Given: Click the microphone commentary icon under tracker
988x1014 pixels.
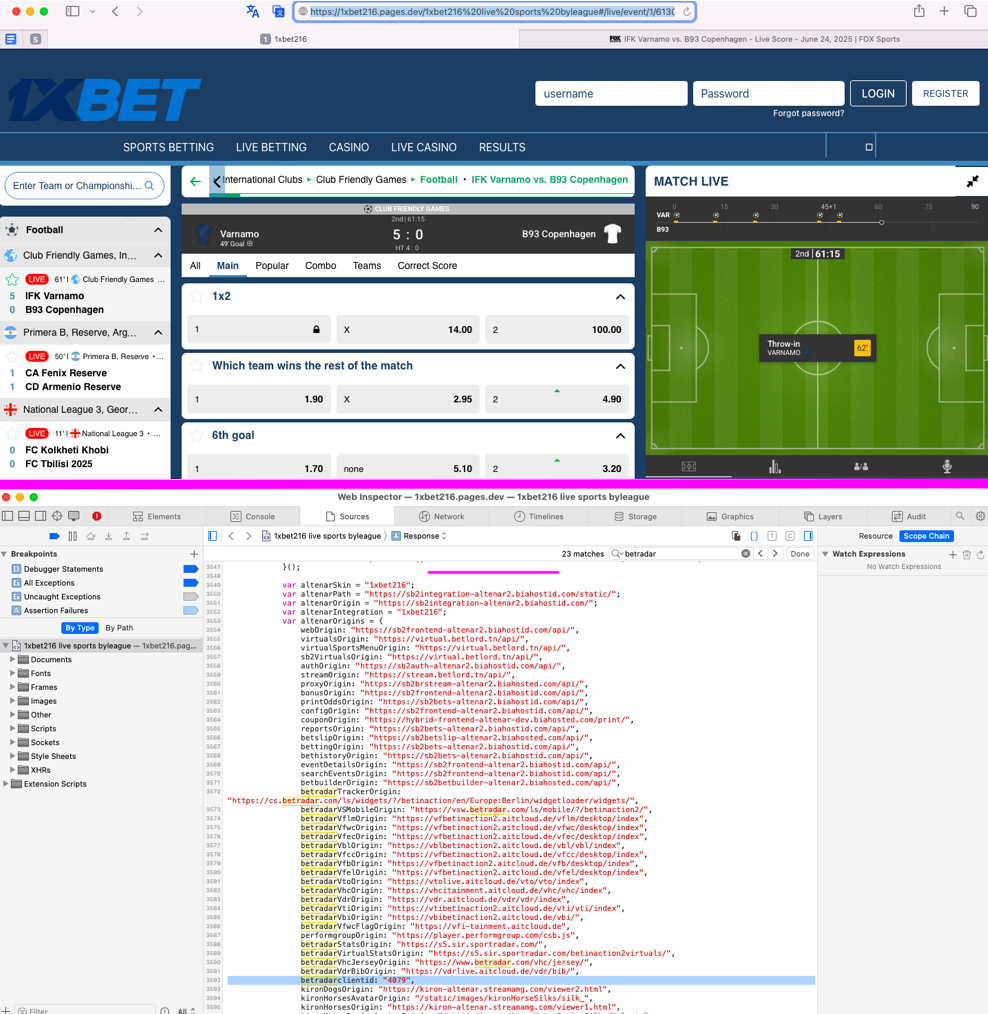Looking at the screenshot, I should (x=947, y=466).
